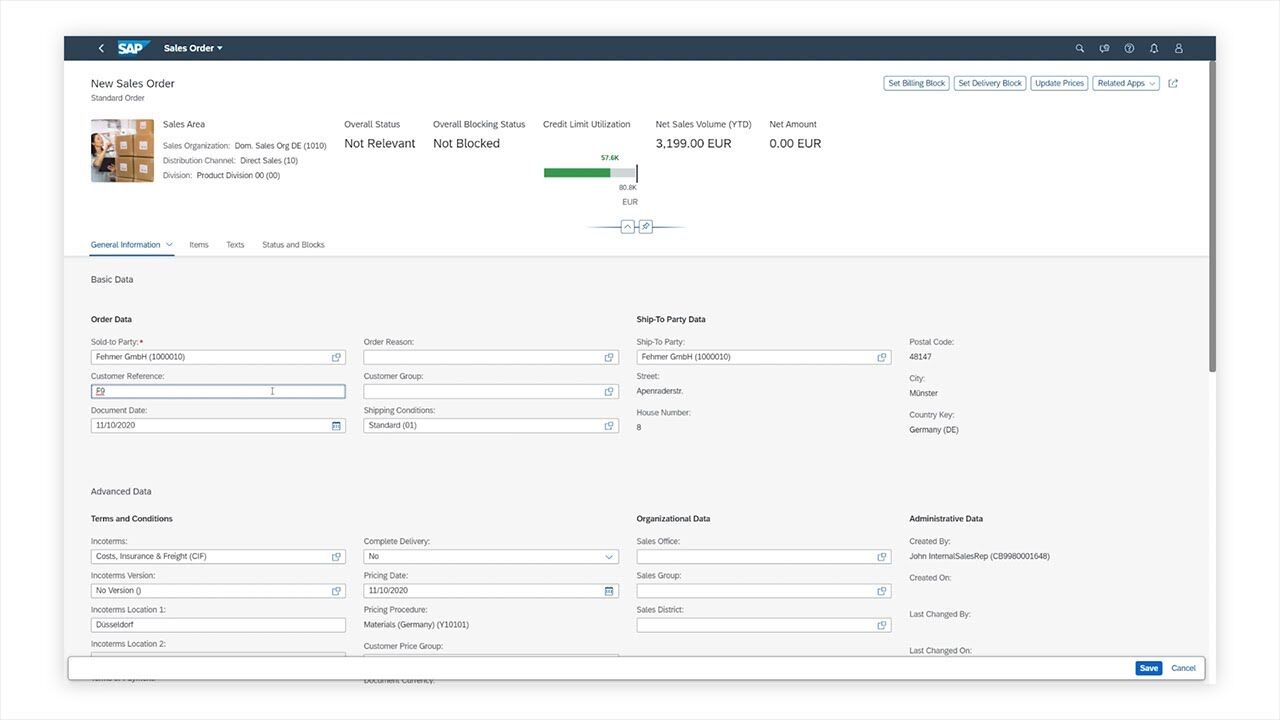Image resolution: width=1280 pixels, height=720 pixels.
Task: Click the Credit Limit Utilization progress bar
Action: point(589,172)
